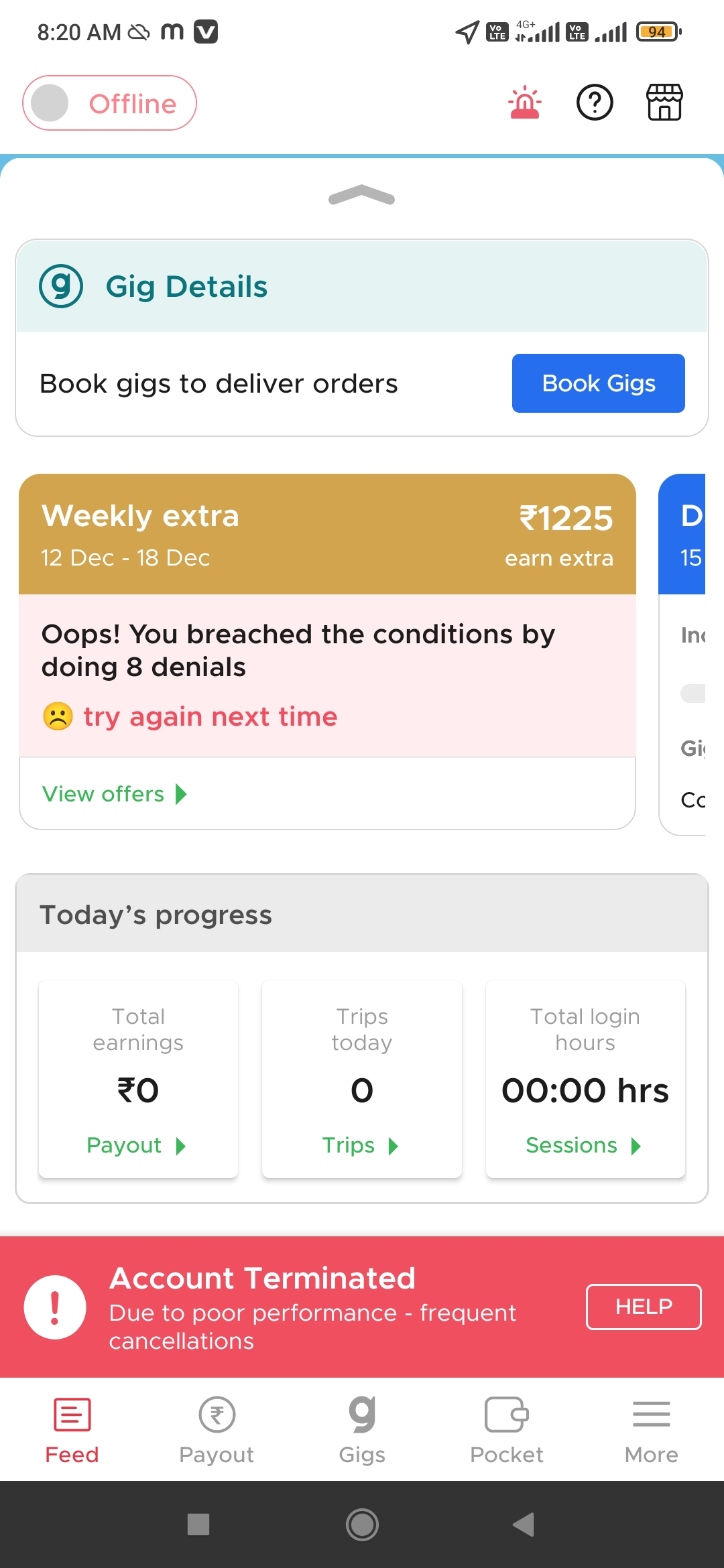
Task: Click the HELP button on termination banner
Action: tap(643, 1307)
